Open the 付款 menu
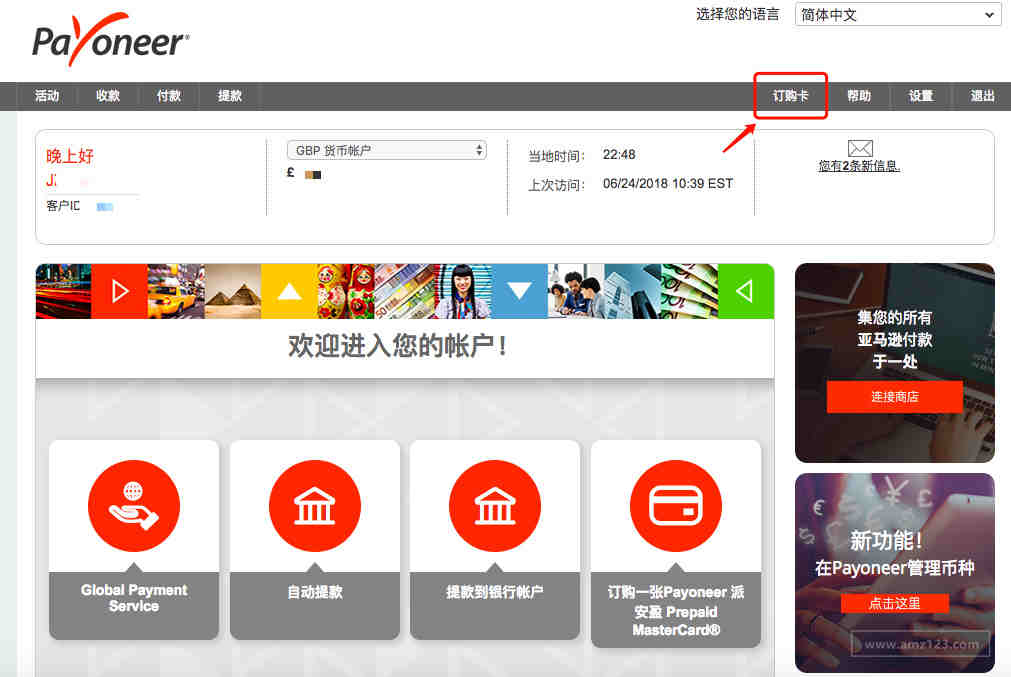Screen dimensions: 1011x677 [169, 96]
